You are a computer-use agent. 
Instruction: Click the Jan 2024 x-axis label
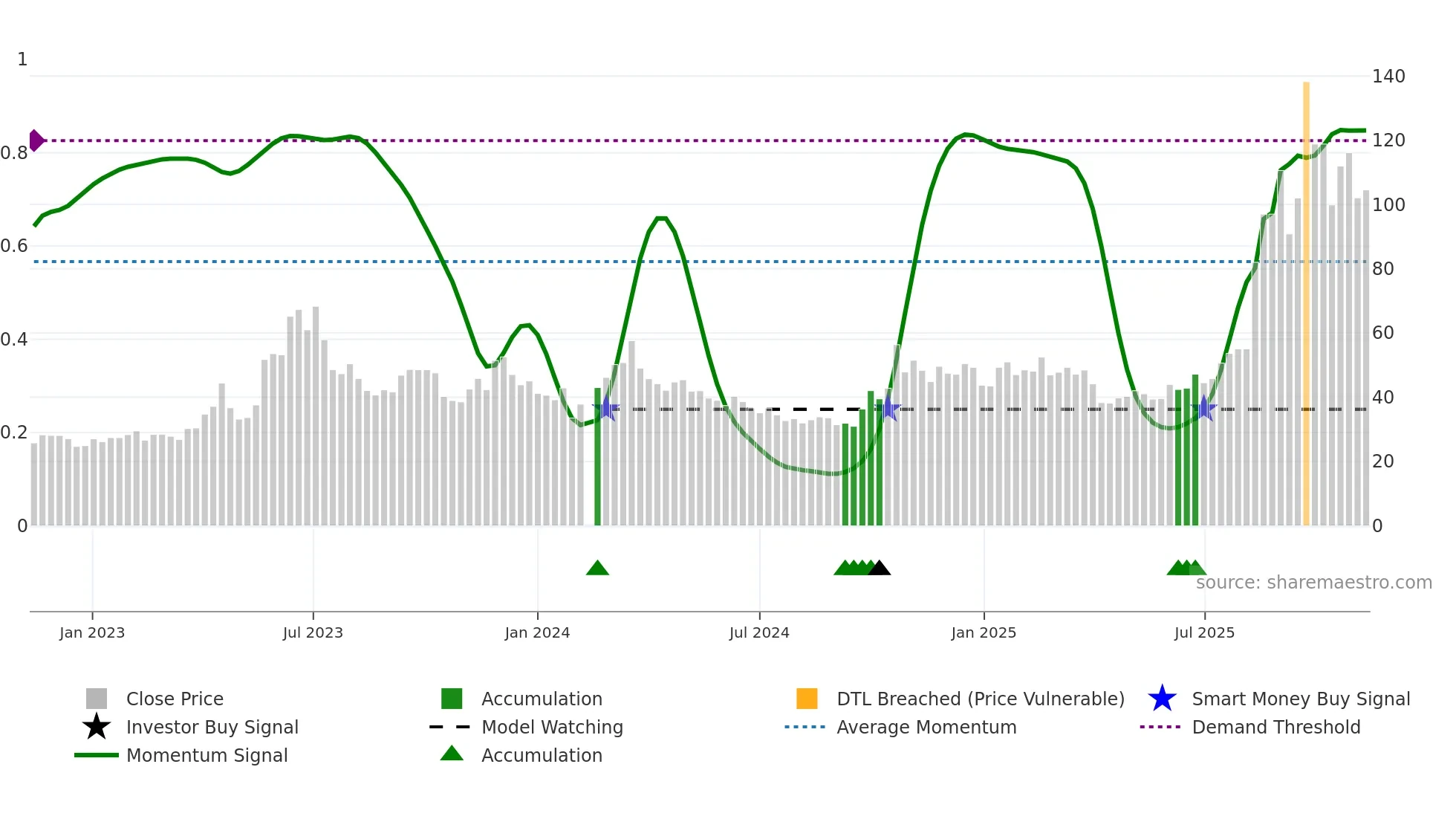coord(537,632)
